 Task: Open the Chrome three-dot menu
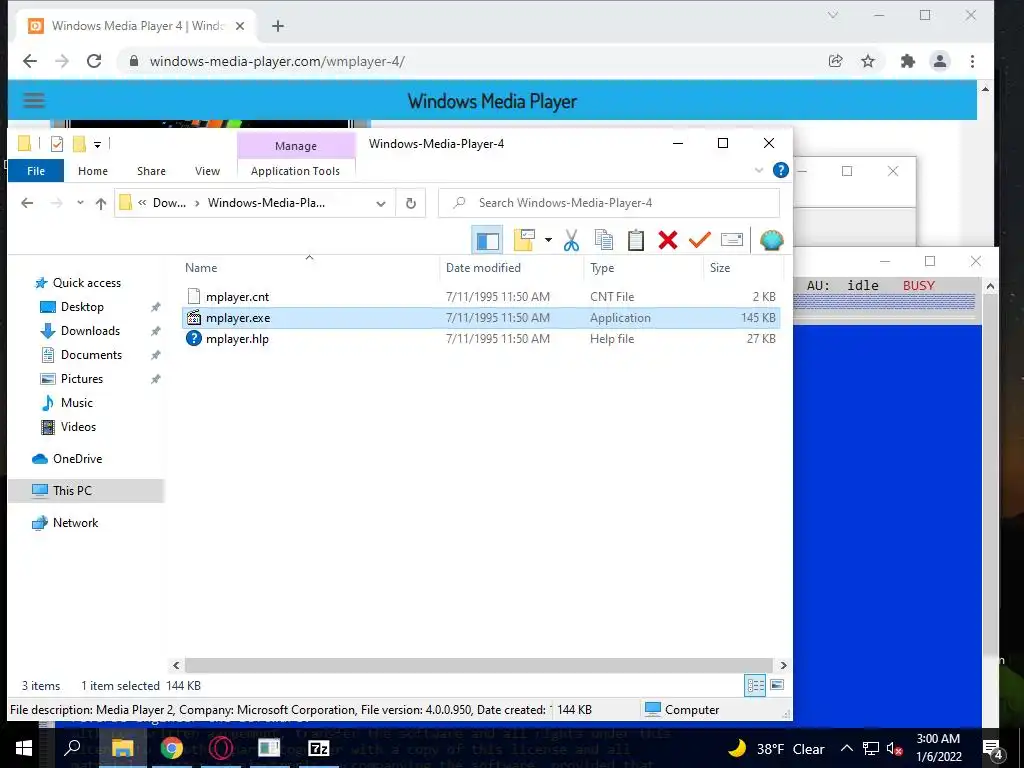(x=972, y=61)
